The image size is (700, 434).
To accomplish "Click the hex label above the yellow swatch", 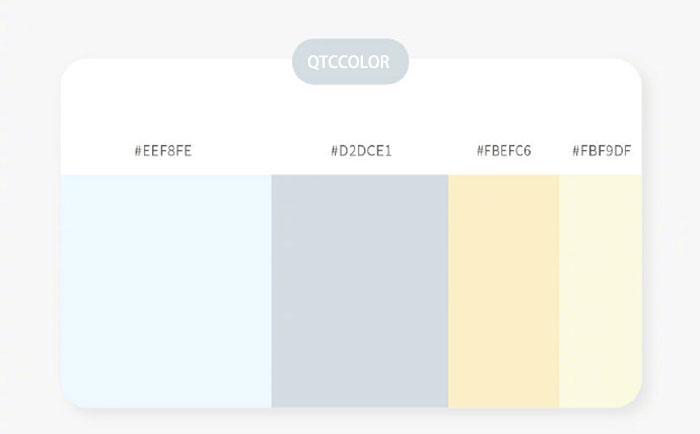I will click(504, 151).
